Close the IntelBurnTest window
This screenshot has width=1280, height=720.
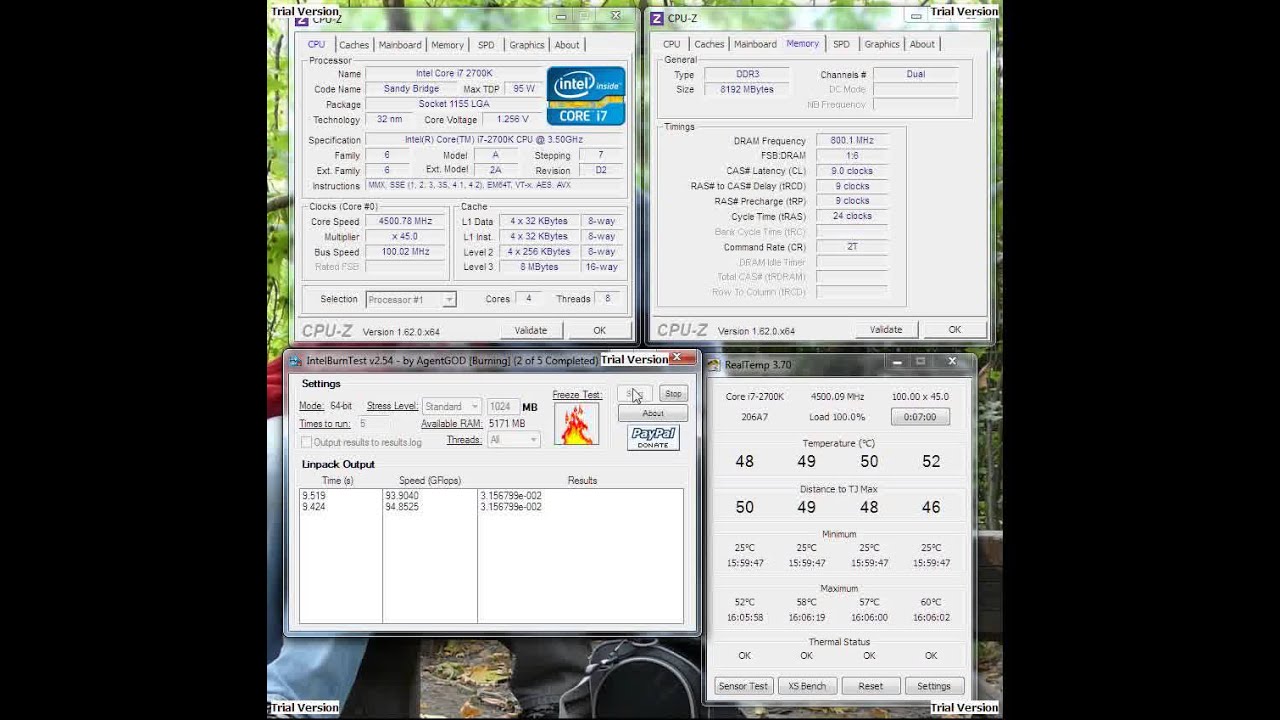click(x=677, y=358)
